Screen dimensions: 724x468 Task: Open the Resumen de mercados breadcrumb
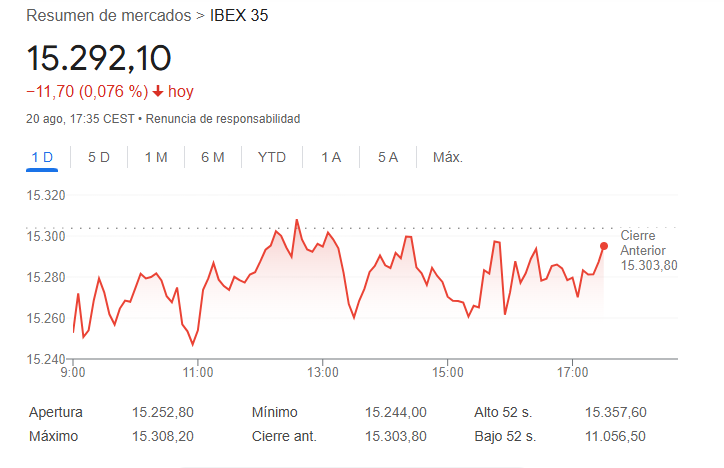[107, 16]
